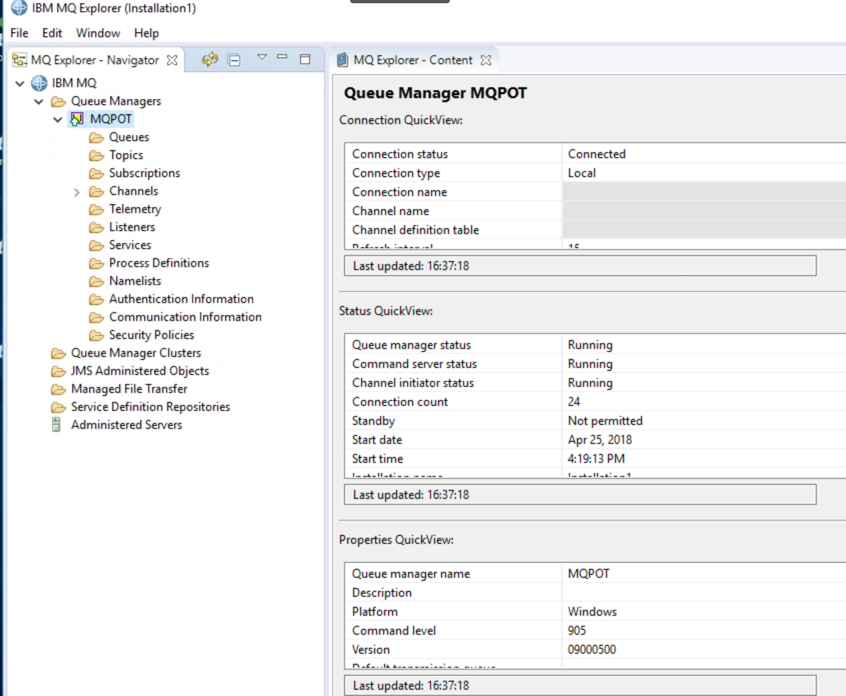Image resolution: width=846 pixels, height=696 pixels.
Task: Click the IBM MQ Explorer globe title icon
Action: click(x=19, y=8)
